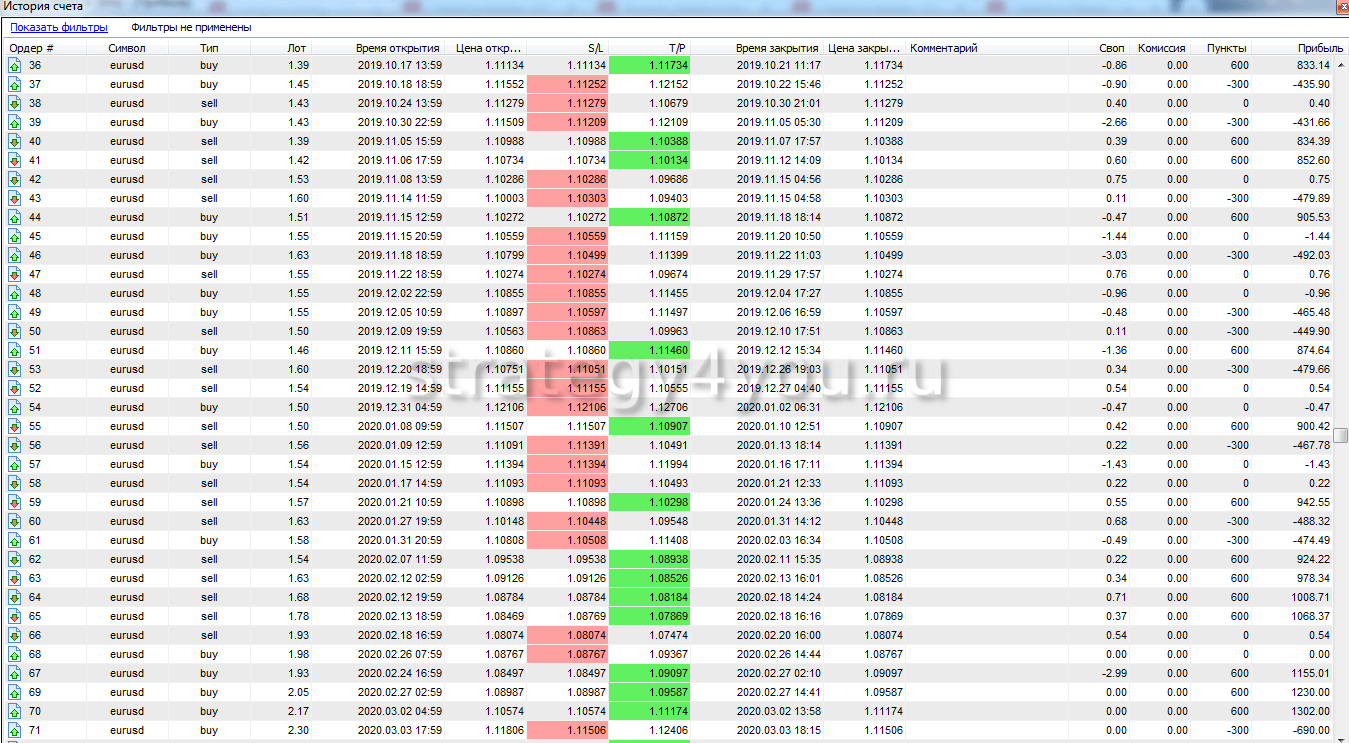Click the order icon for order 40

(x=15, y=142)
